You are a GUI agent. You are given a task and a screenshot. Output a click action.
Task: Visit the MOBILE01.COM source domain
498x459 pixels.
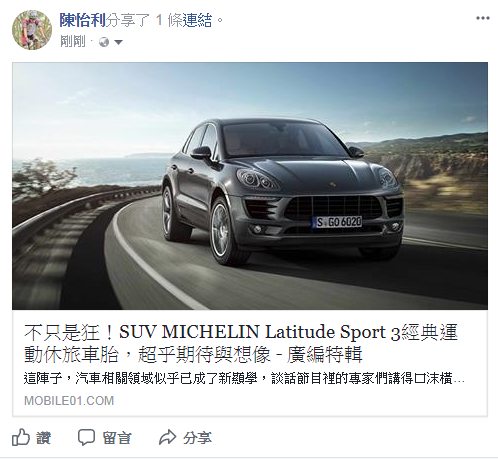69,401
